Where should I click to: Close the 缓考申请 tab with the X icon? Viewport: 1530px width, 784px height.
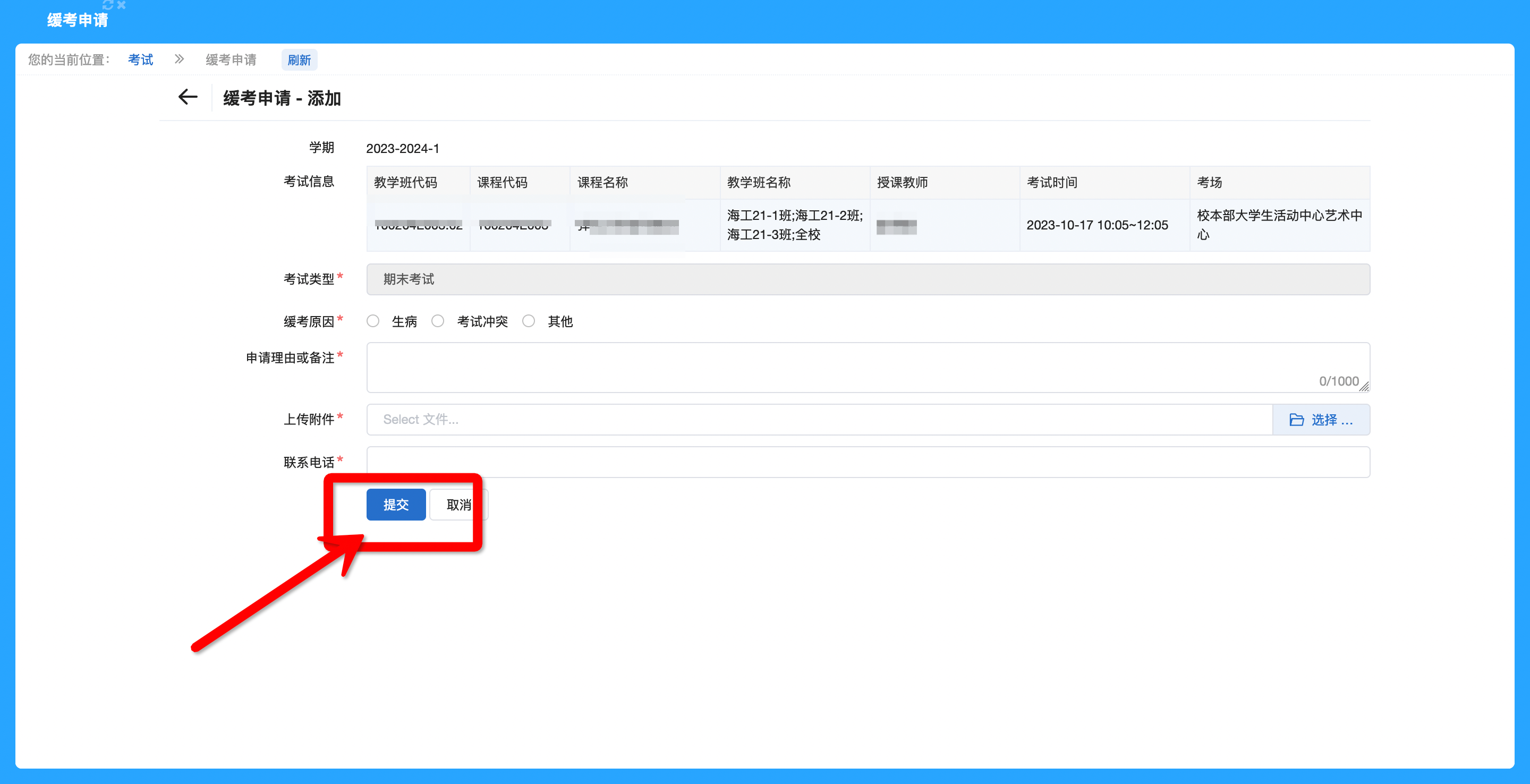(121, 5)
